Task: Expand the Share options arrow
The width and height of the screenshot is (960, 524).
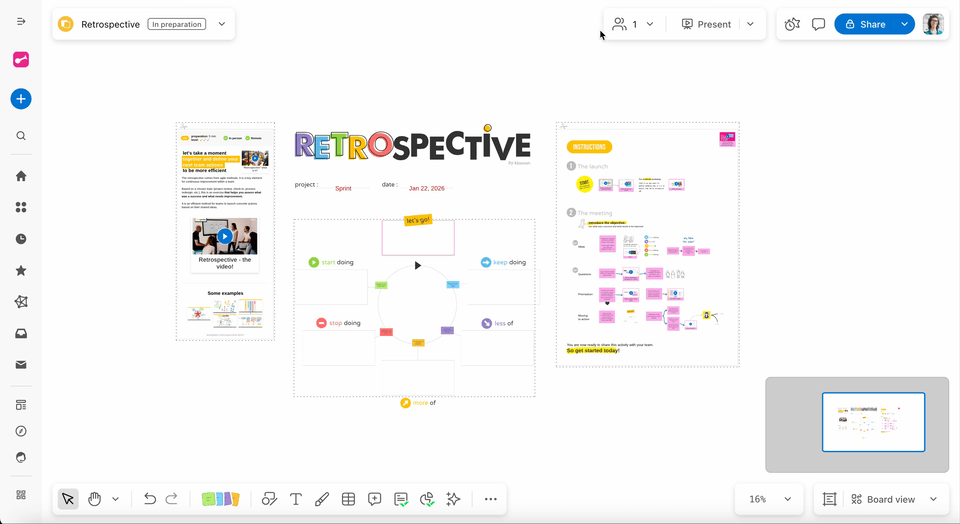Action: [905, 24]
